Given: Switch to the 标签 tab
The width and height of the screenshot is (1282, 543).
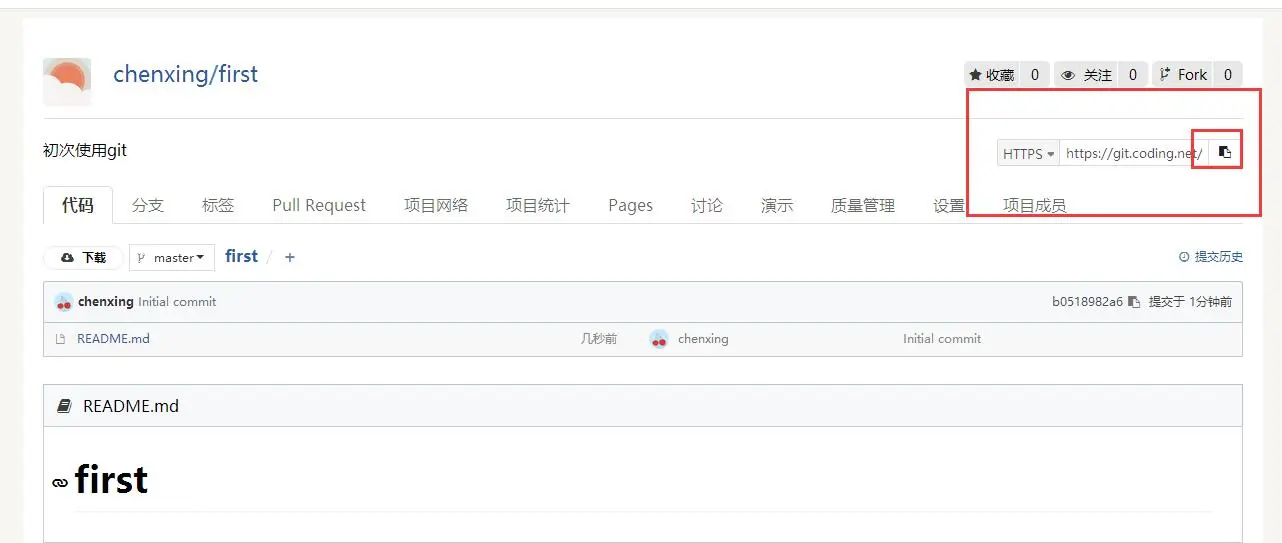Looking at the screenshot, I should pos(218,205).
